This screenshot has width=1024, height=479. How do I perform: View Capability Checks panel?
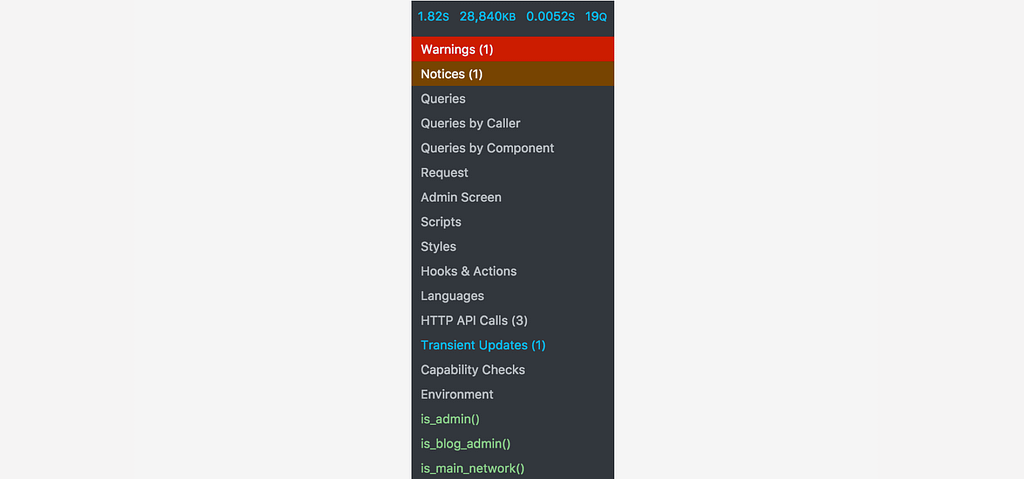[513, 370]
